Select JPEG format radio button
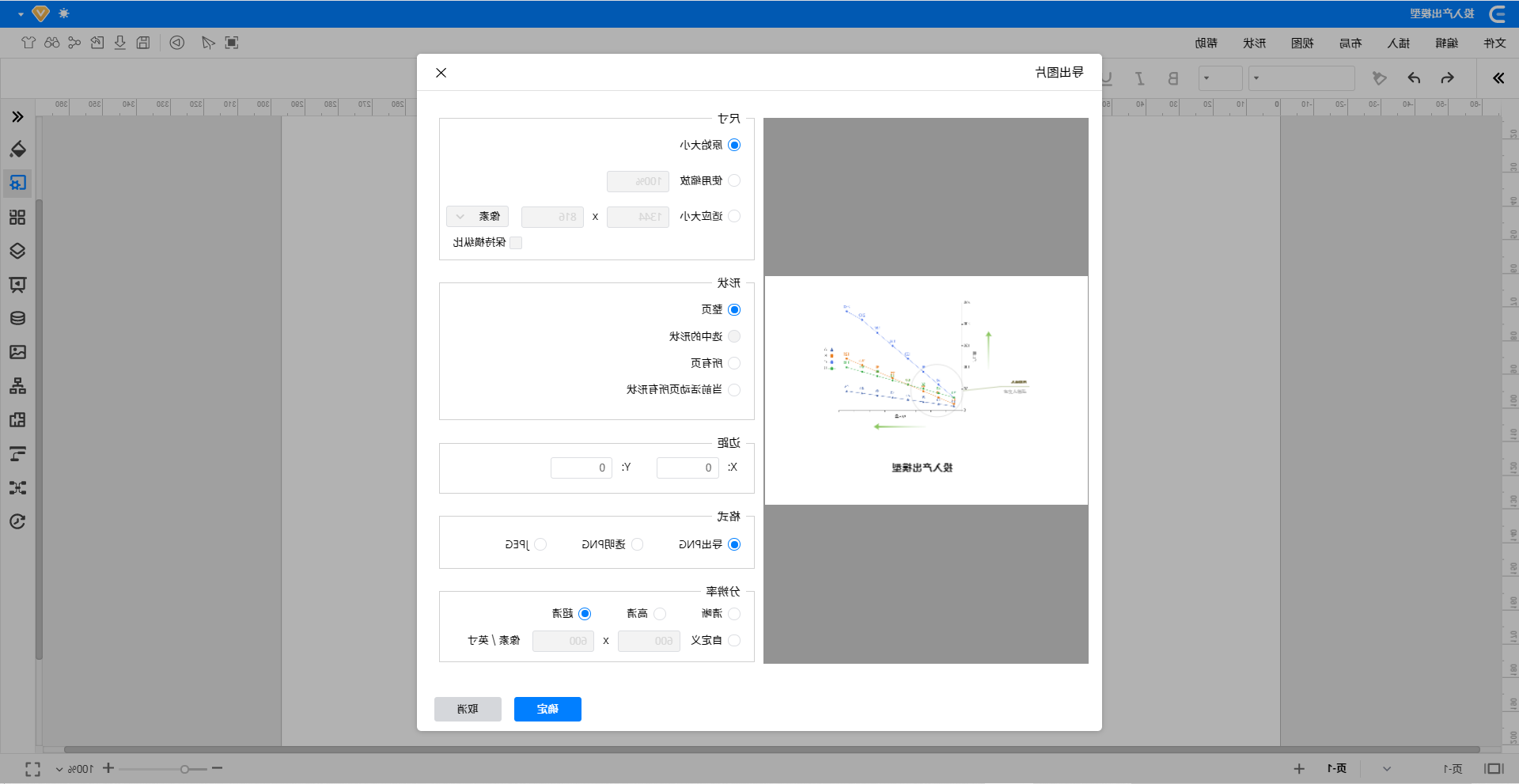This screenshot has width=1519, height=784. click(540, 544)
